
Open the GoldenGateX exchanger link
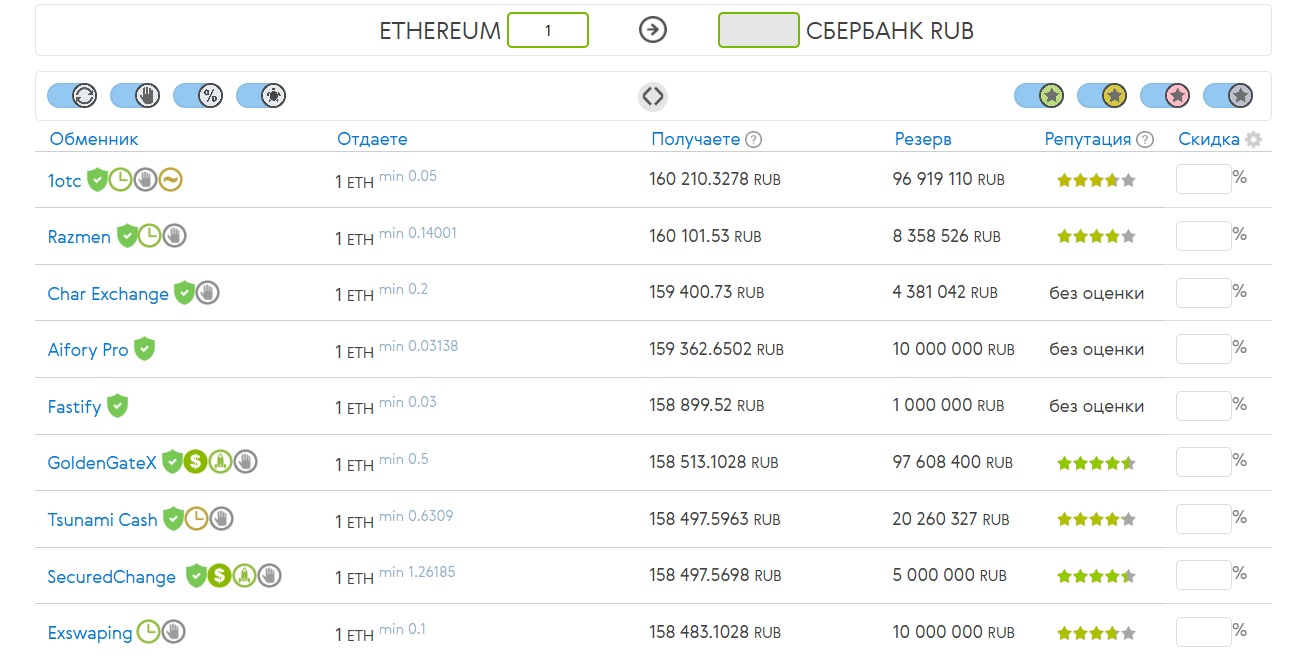tap(103, 463)
